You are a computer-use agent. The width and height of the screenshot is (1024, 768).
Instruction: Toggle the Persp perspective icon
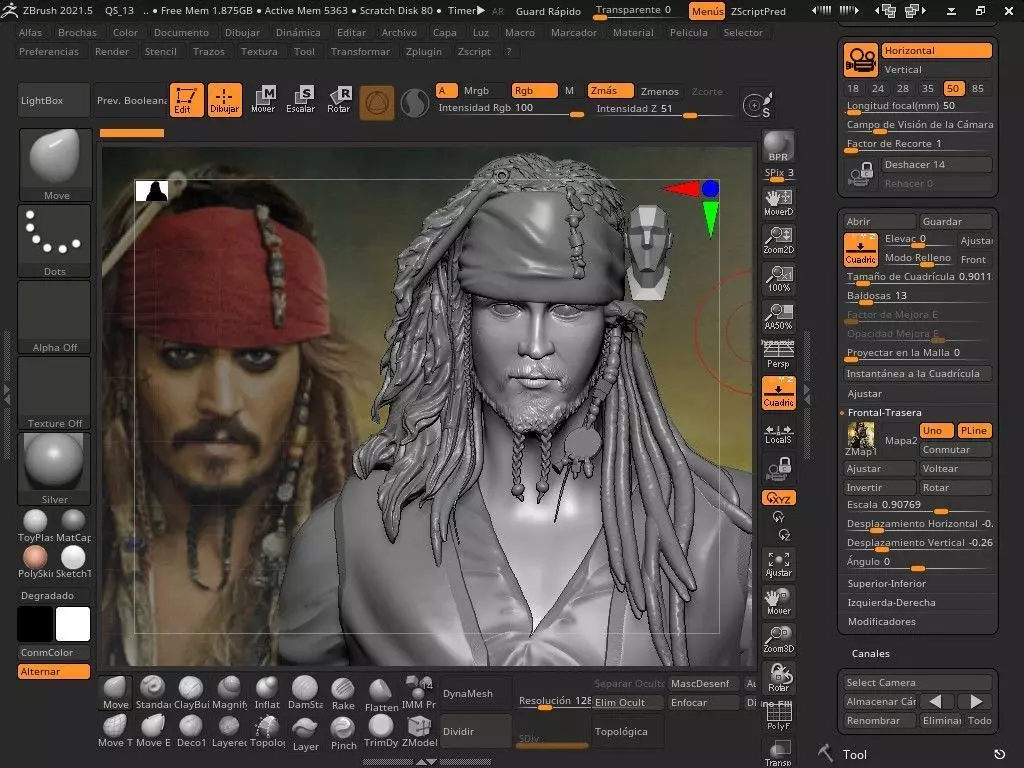click(x=778, y=355)
